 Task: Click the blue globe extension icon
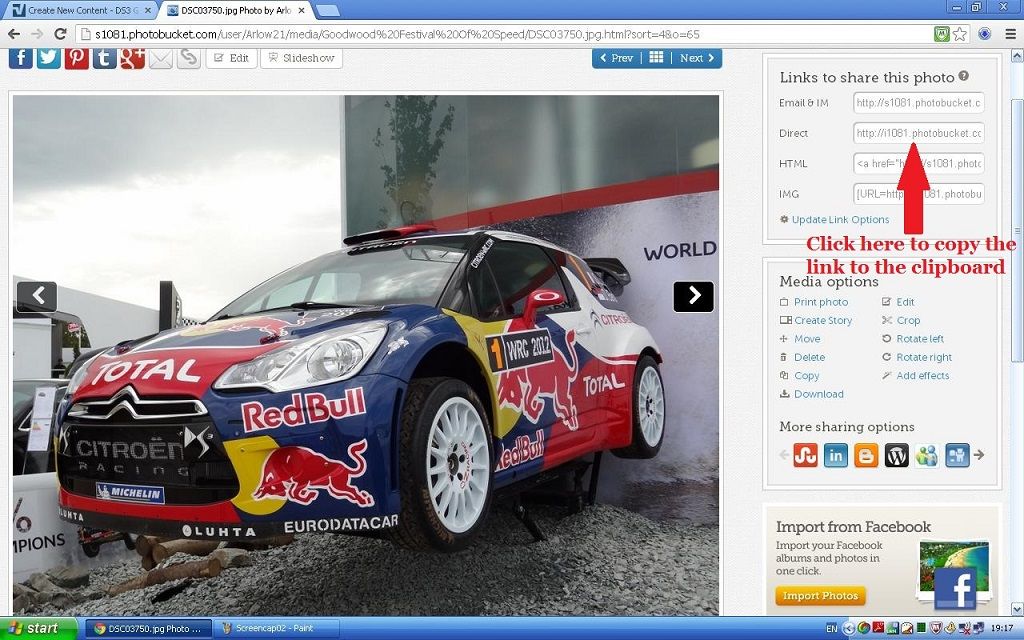pyautogui.click(x=985, y=34)
